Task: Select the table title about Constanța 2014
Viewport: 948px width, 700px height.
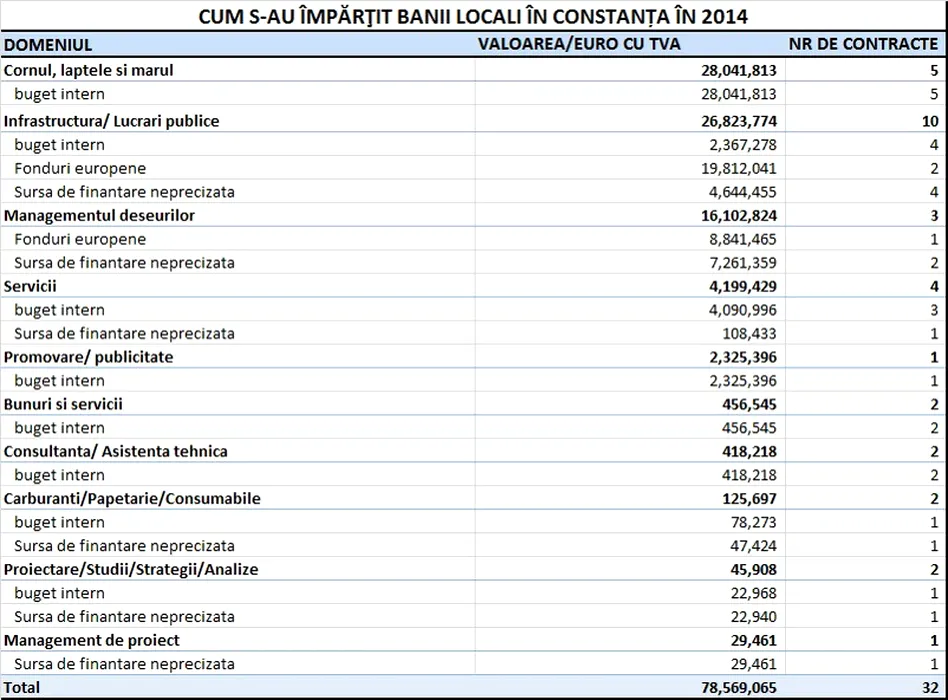Action: pos(473,17)
